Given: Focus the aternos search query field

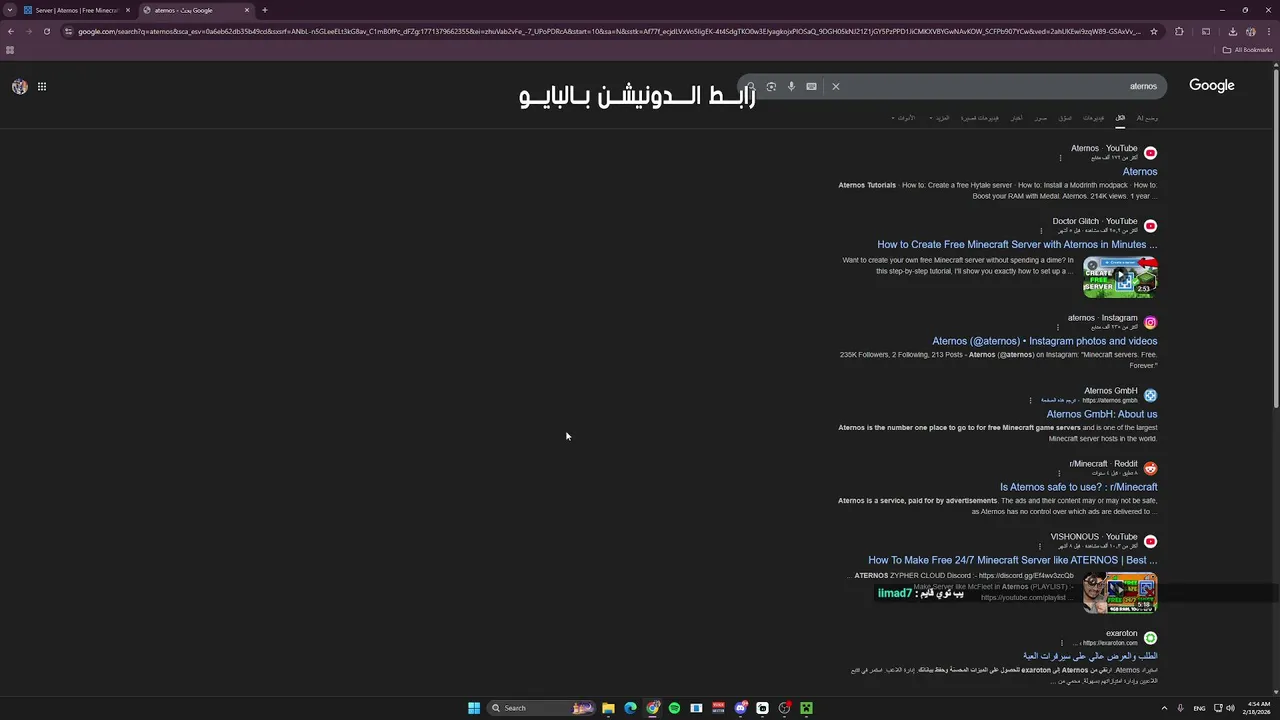Looking at the screenshot, I should click(x=1000, y=86).
